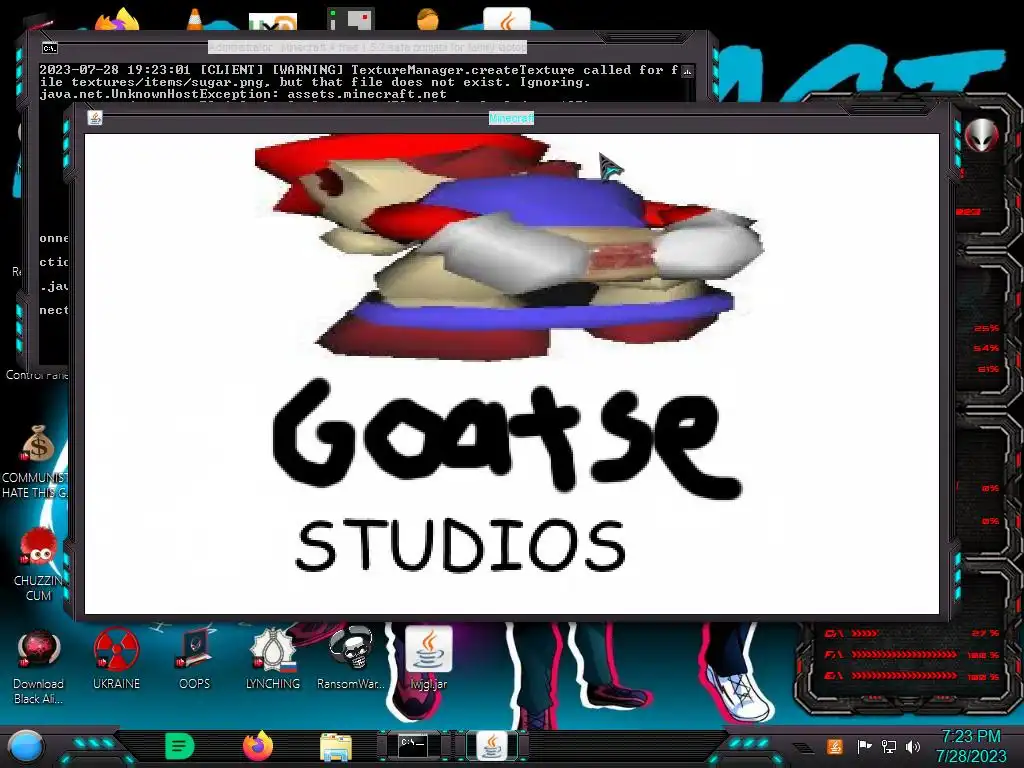Click the 54% gadget reading
The height and width of the screenshot is (768, 1024).
[x=986, y=348]
